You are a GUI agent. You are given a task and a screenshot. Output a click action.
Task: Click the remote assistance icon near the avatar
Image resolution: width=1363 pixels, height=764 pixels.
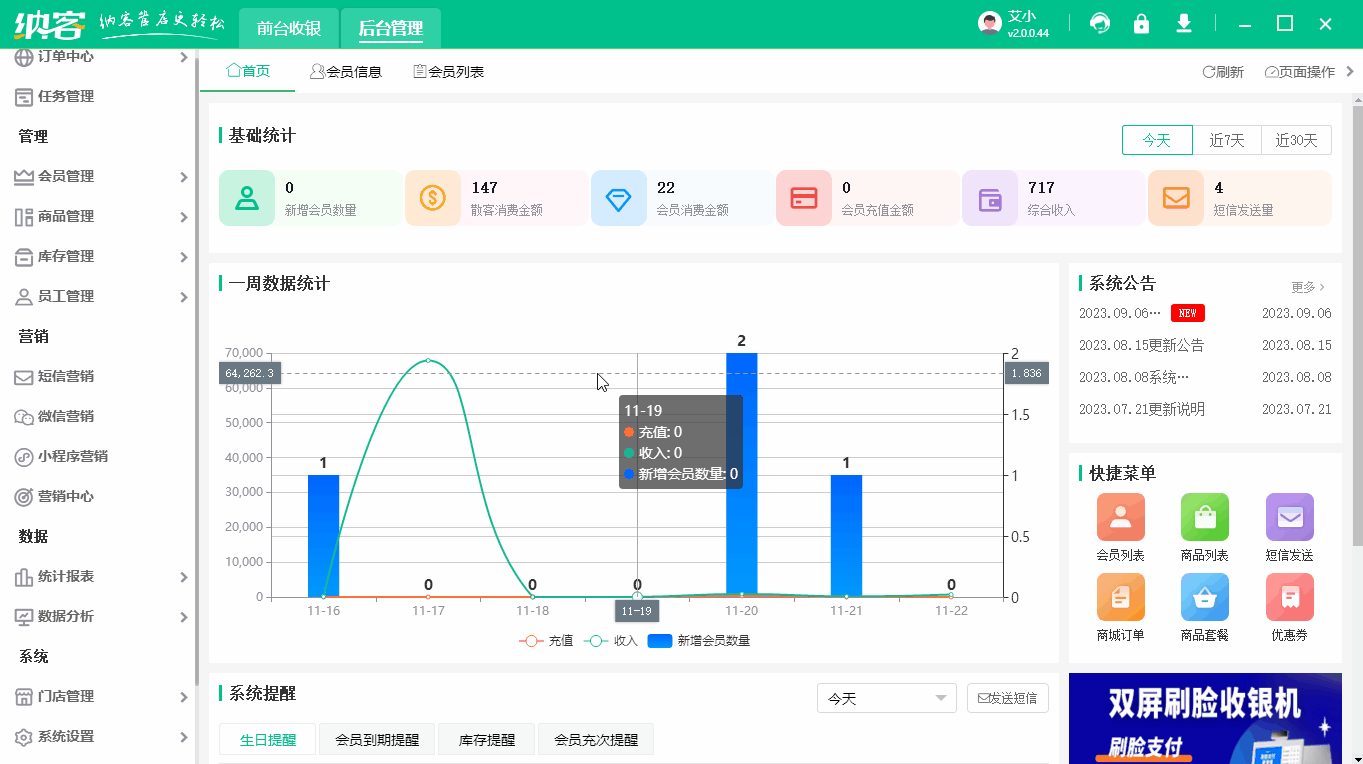click(x=1099, y=21)
